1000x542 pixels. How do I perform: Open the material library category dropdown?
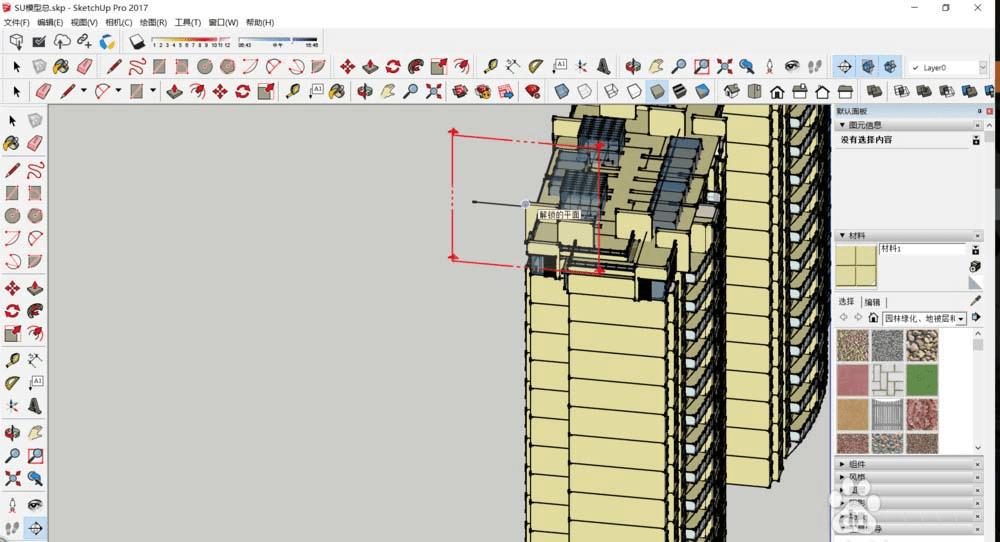pos(924,318)
